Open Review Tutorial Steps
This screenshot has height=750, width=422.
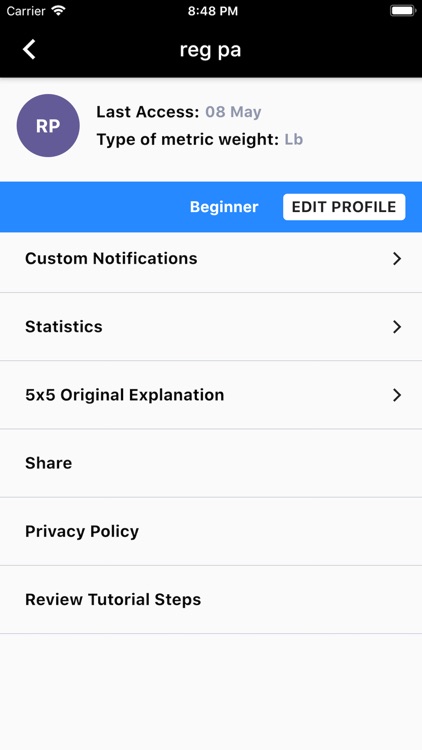(x=211, y=599)
